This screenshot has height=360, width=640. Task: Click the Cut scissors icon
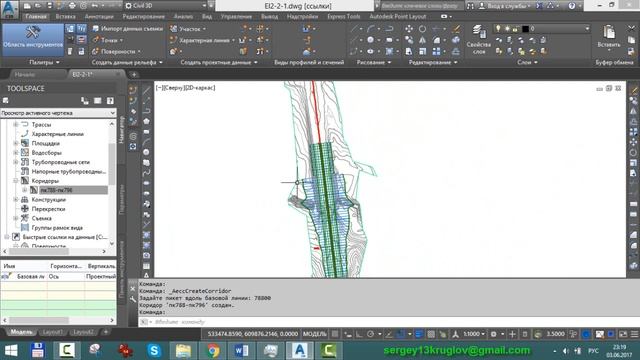631,29
